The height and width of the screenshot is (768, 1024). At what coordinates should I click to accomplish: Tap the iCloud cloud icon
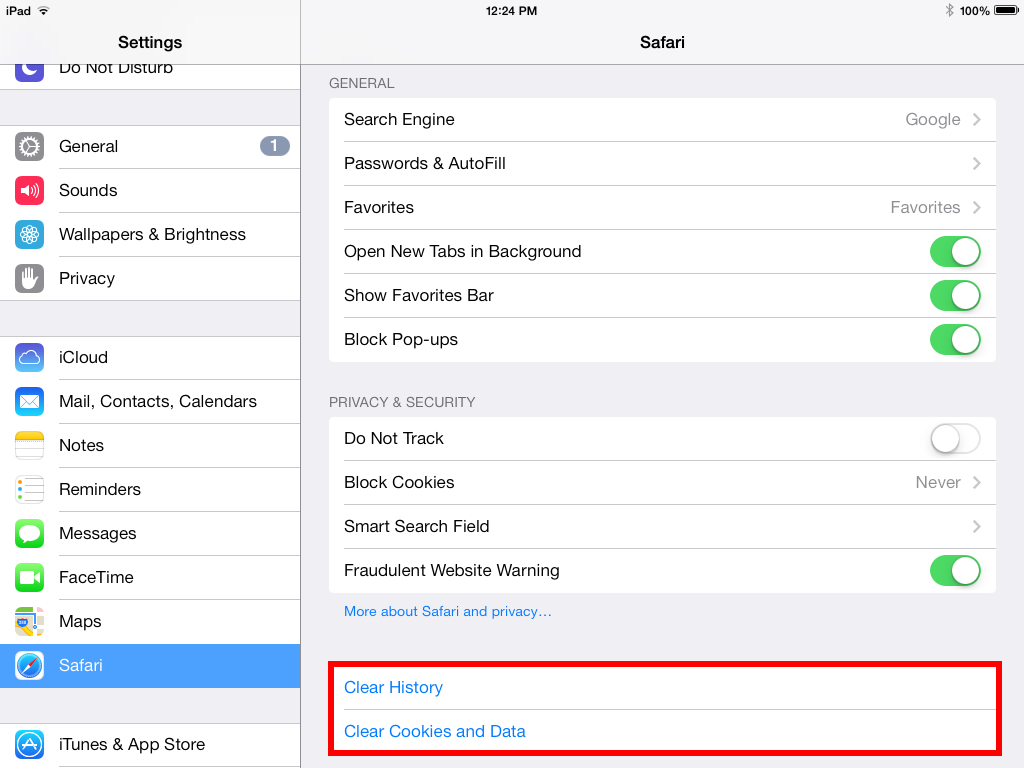pyautogui.click(x=30, y=358)
